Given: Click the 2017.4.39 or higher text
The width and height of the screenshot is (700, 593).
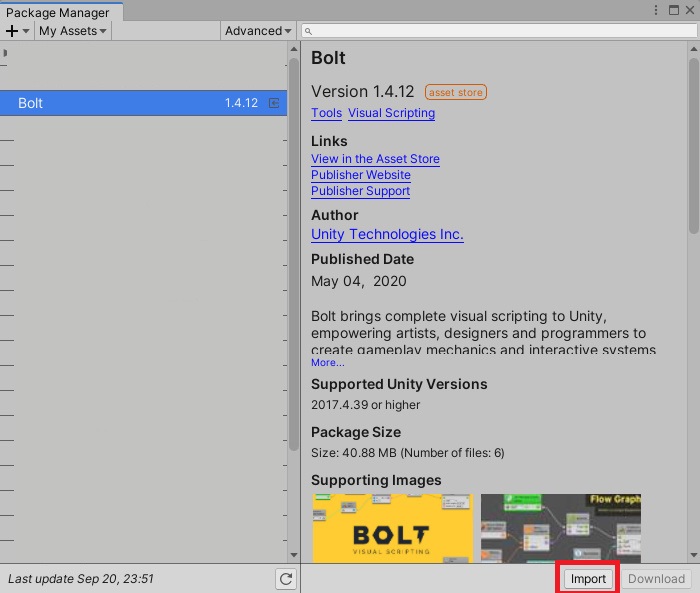Looking at the screenshot, I should pos(366,405).
